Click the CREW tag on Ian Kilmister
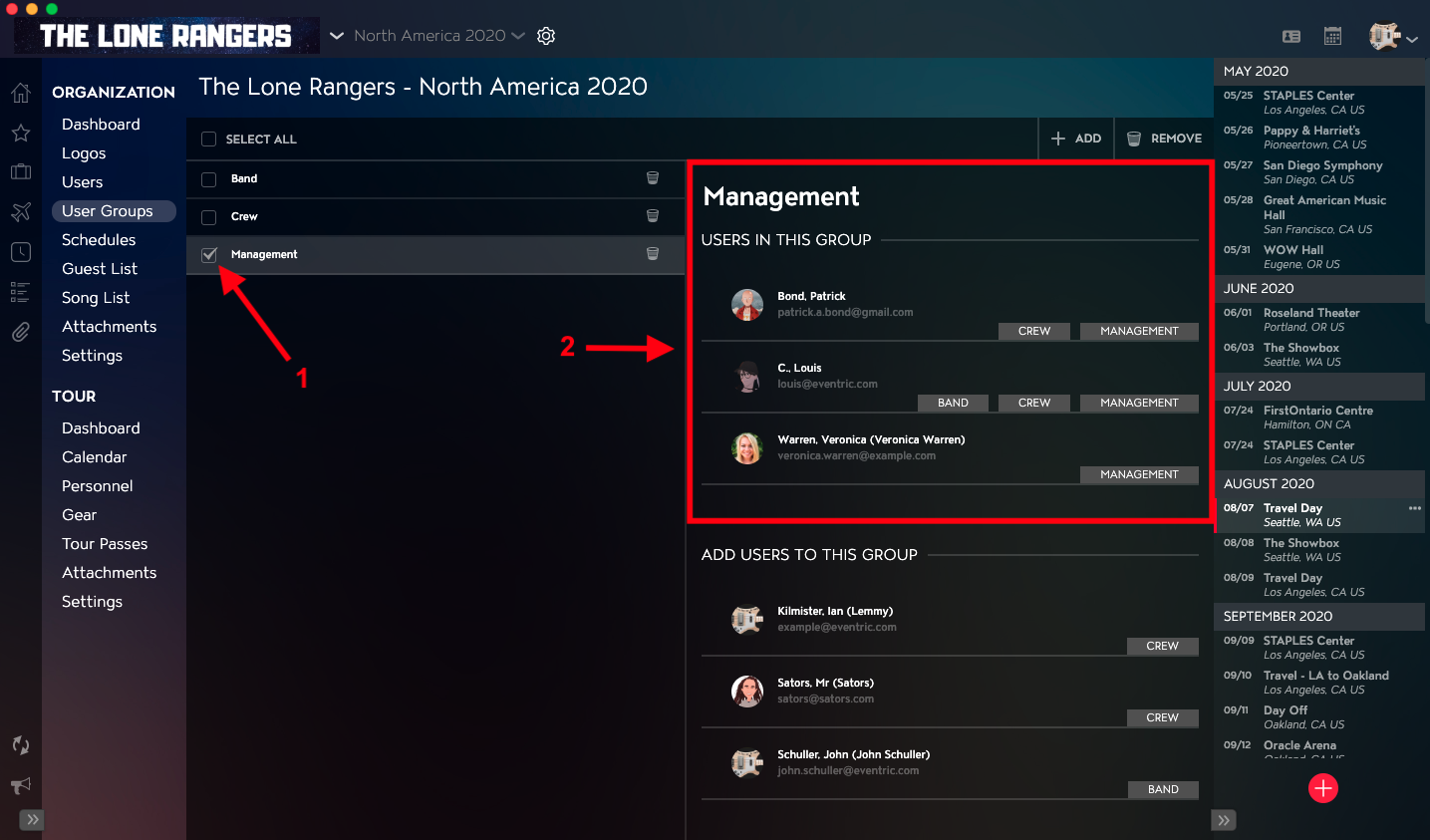The width and height of the screenshot is (1430, 840). pyautogui.click(x=1163, y=646)
